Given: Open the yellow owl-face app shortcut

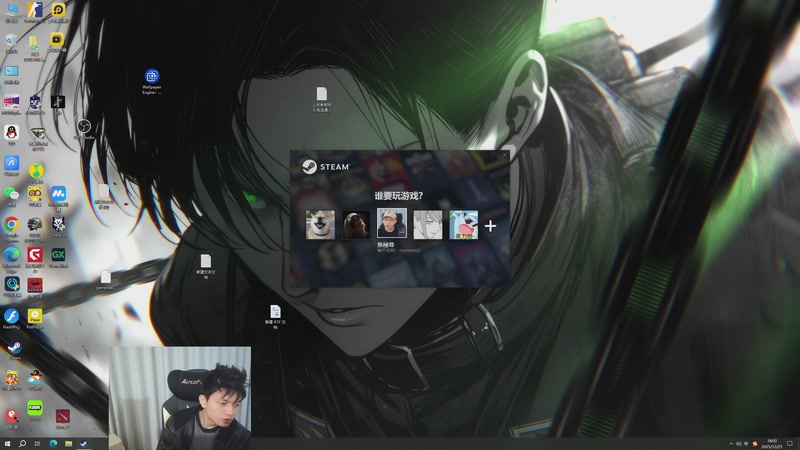Looking at the screenshot, I should tap(35, 196).
